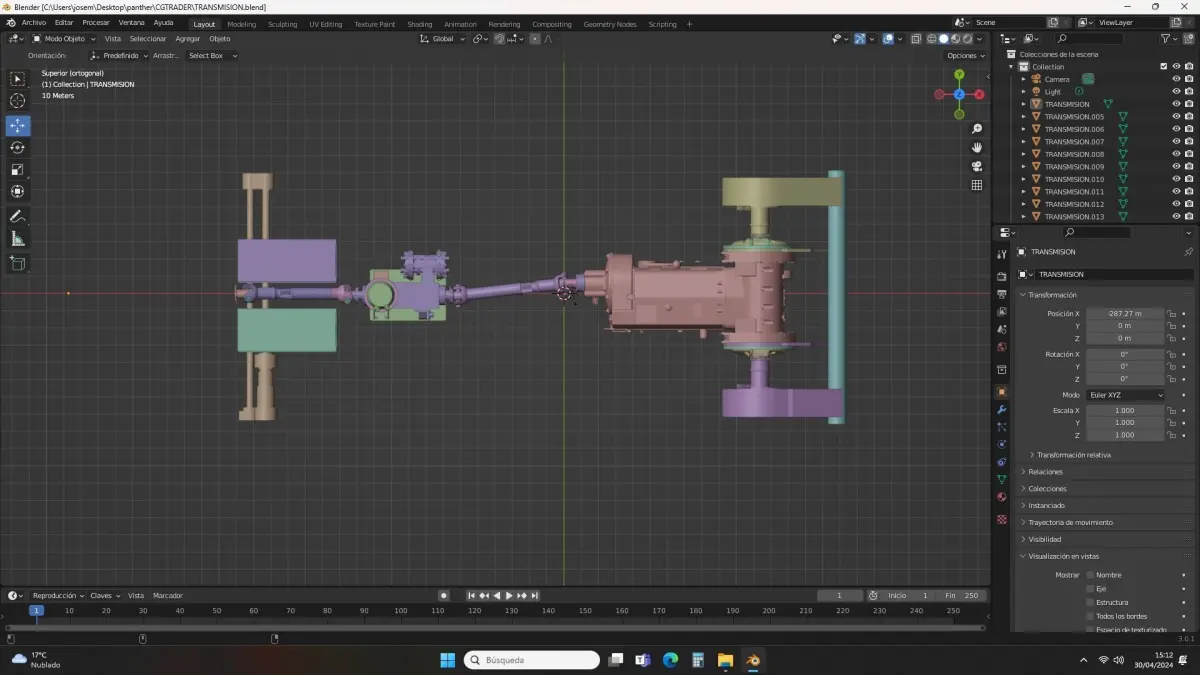Switch orthographic/perspective grid icon
Screen dimensions: 1200x675
(x=977, y=185)
